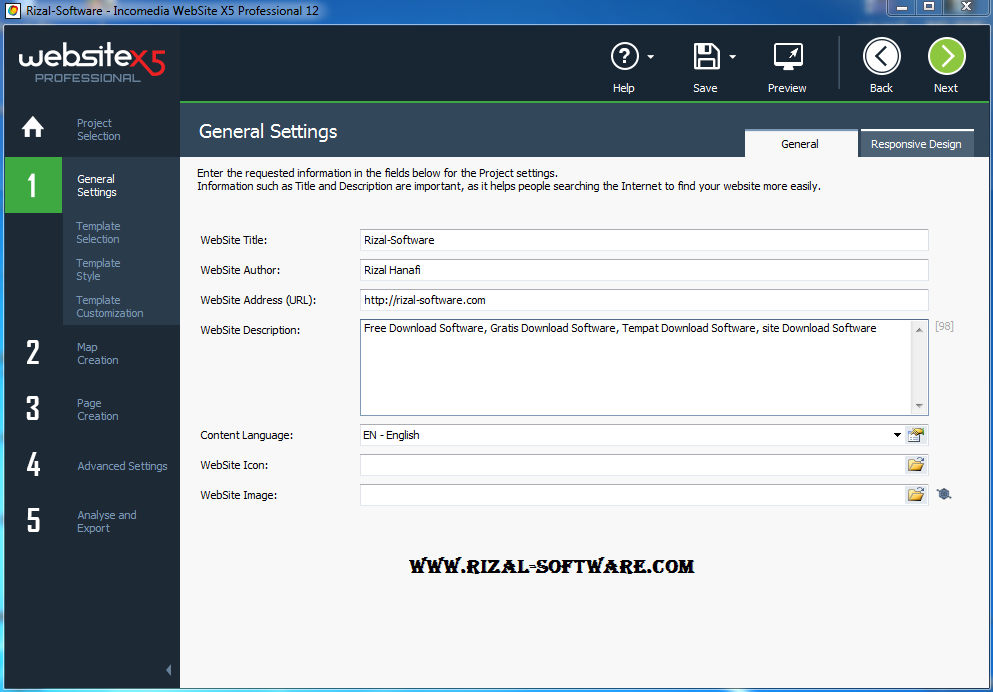The width and height of the screenshot is (993, 692).
Task: Expand the Save options arrow
Action: click(x=733, y=57)
